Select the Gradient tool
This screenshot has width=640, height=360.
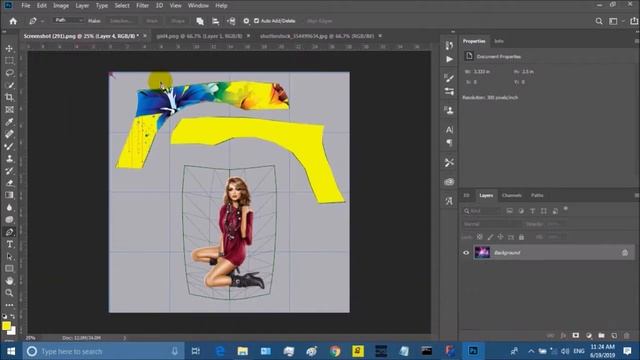(x=9, y=195)
